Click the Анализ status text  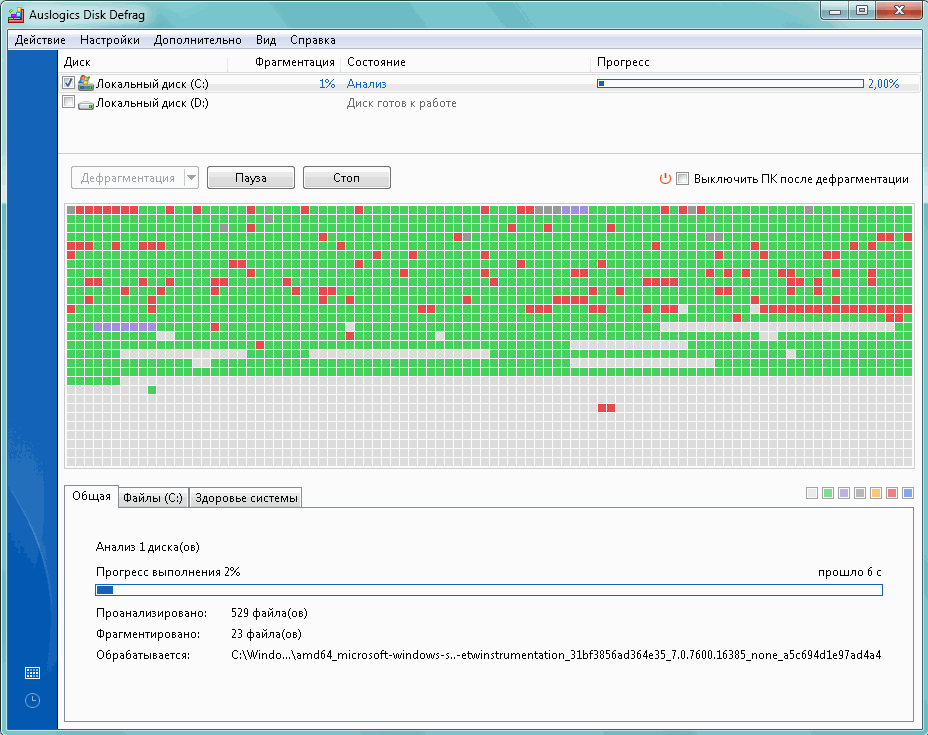(x=366, y=83)
